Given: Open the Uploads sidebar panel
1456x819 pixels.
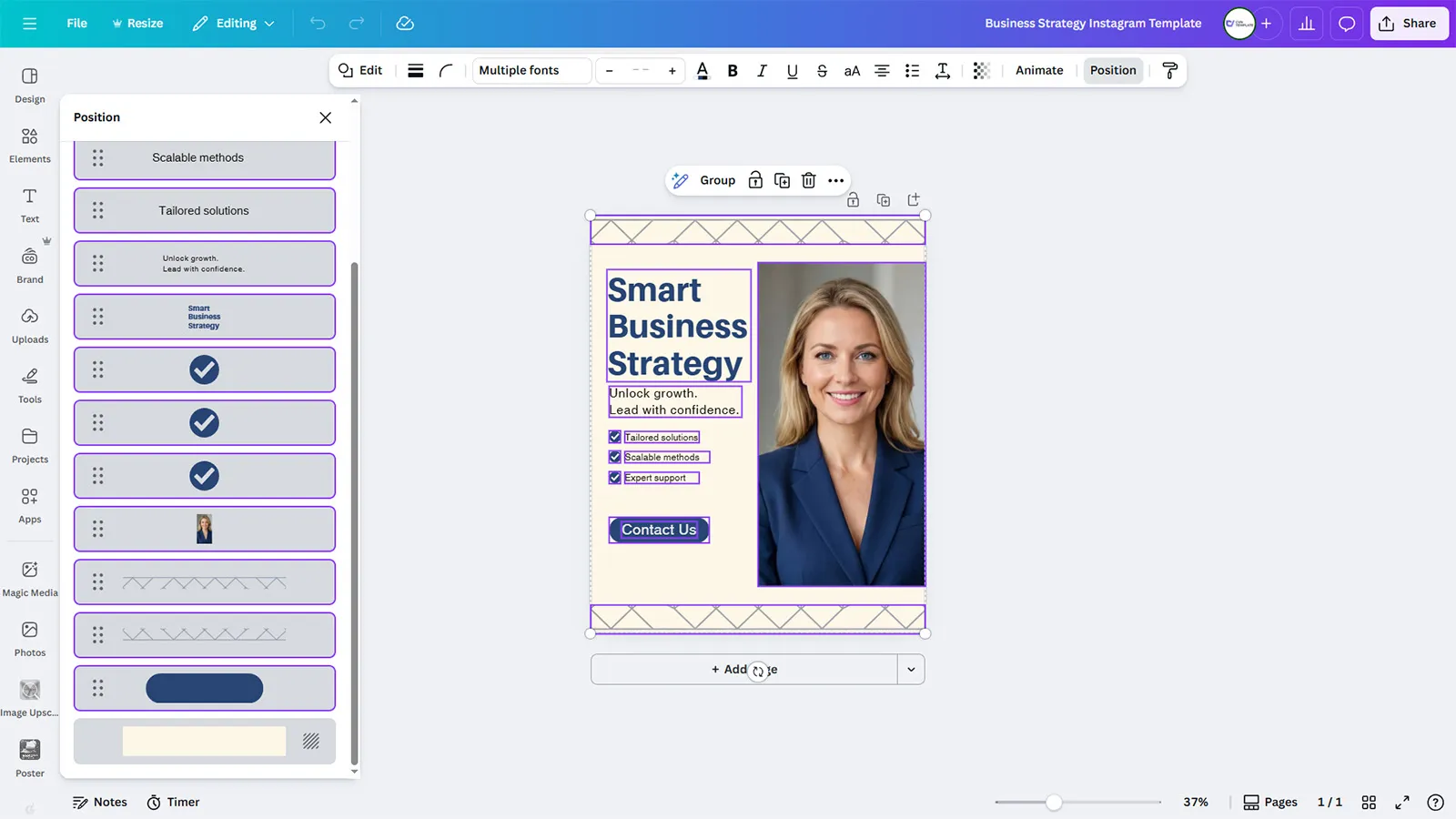Looking at the screenshot, I should (x=30, y=325).
